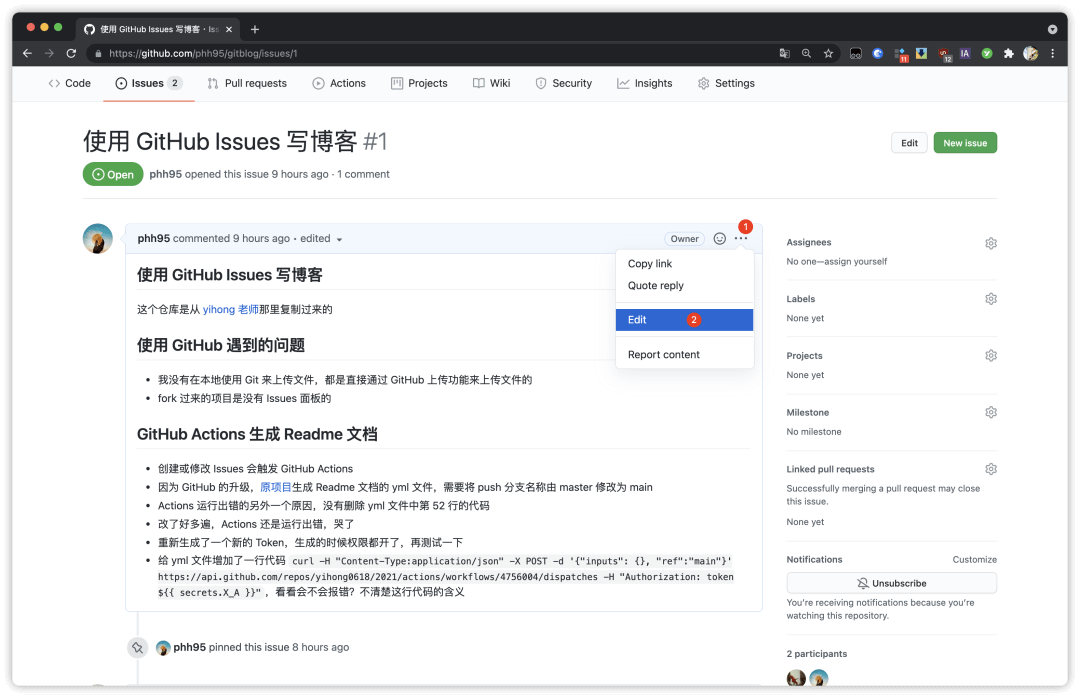Click 'No milestone' text
The width and height of the screenshot is (1080, 698).
tap(813, 432)
